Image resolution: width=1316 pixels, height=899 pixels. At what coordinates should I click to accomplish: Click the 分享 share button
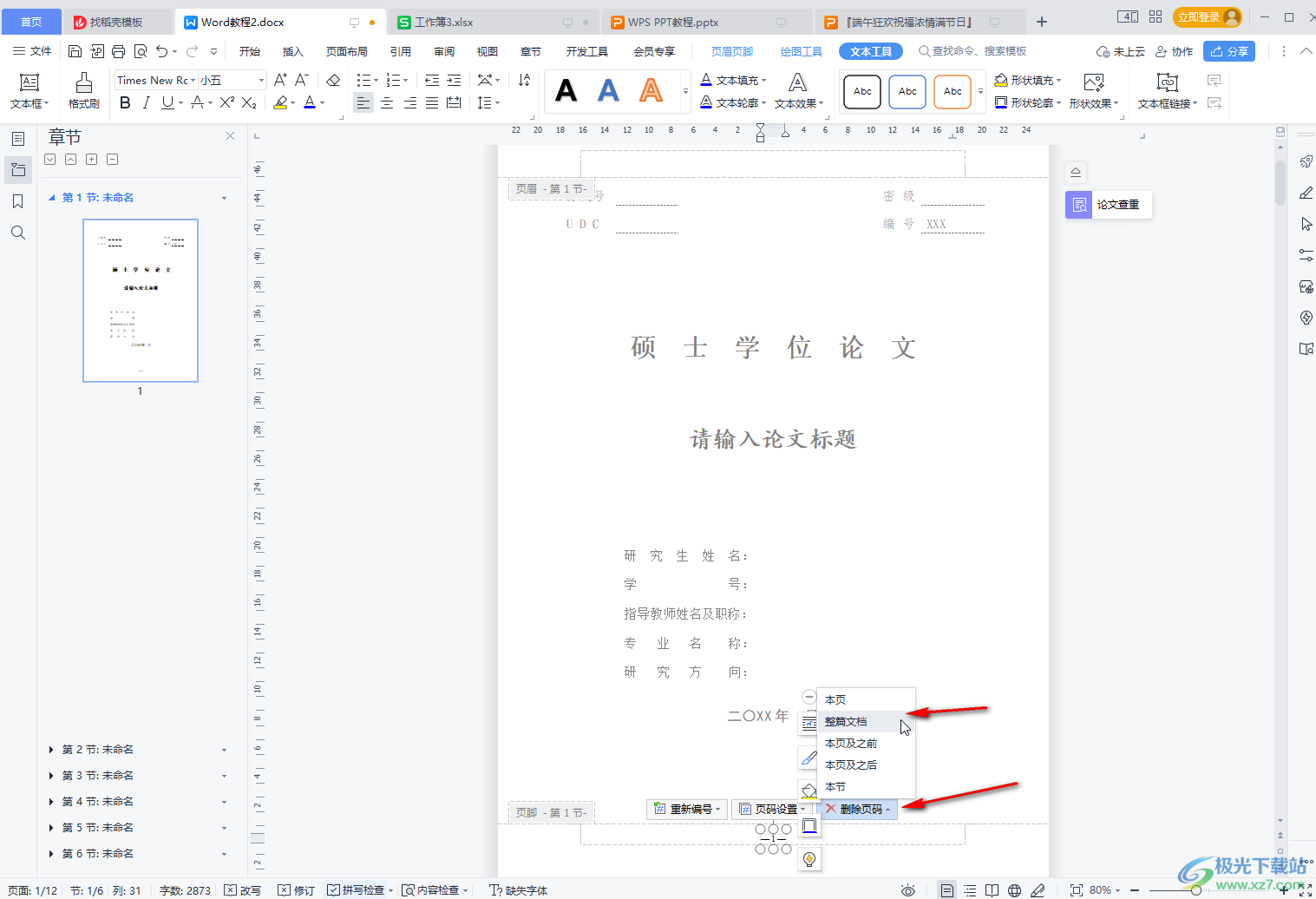[x=1229, y=51]
